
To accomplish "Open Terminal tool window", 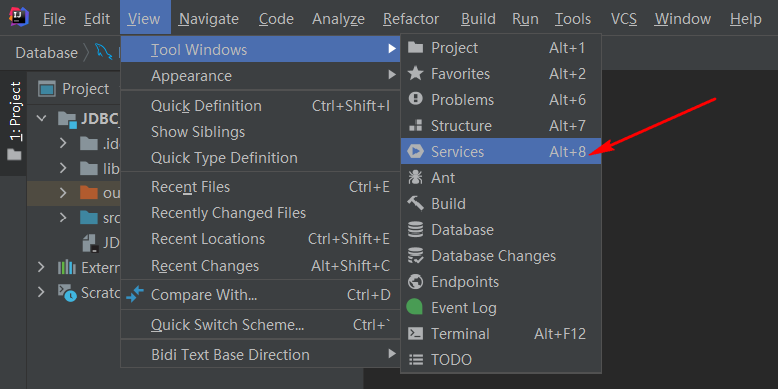I will (x=501, y=333).
